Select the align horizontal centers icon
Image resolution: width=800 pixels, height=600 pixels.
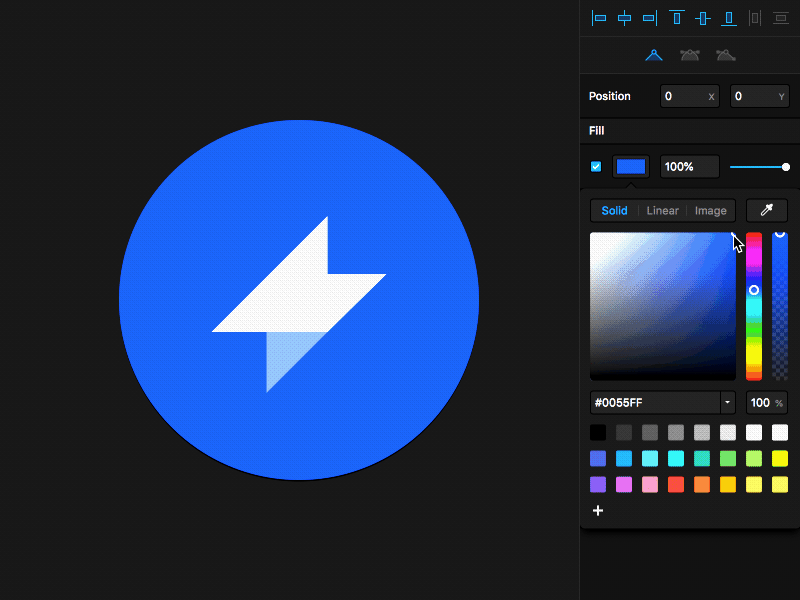[624, 18]
